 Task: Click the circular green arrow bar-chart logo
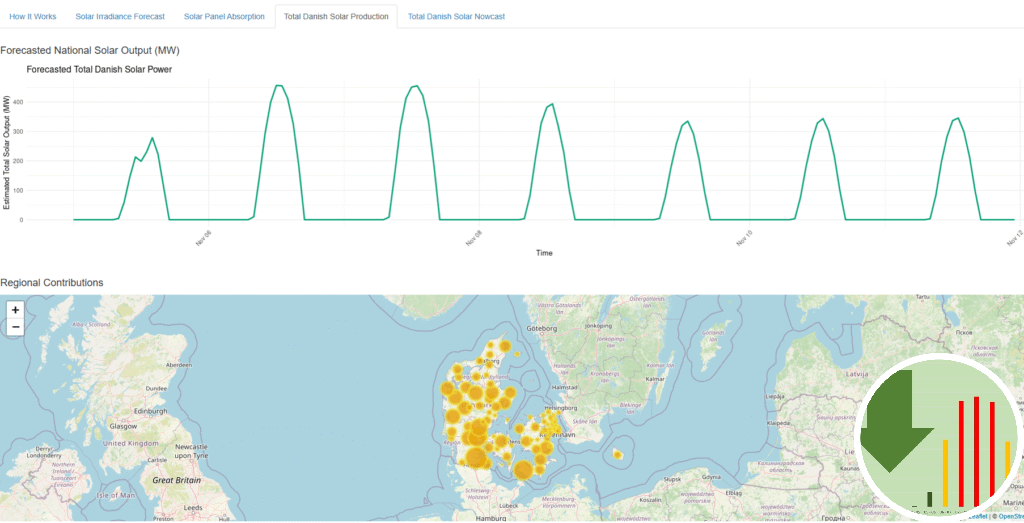tap(938, 437)
